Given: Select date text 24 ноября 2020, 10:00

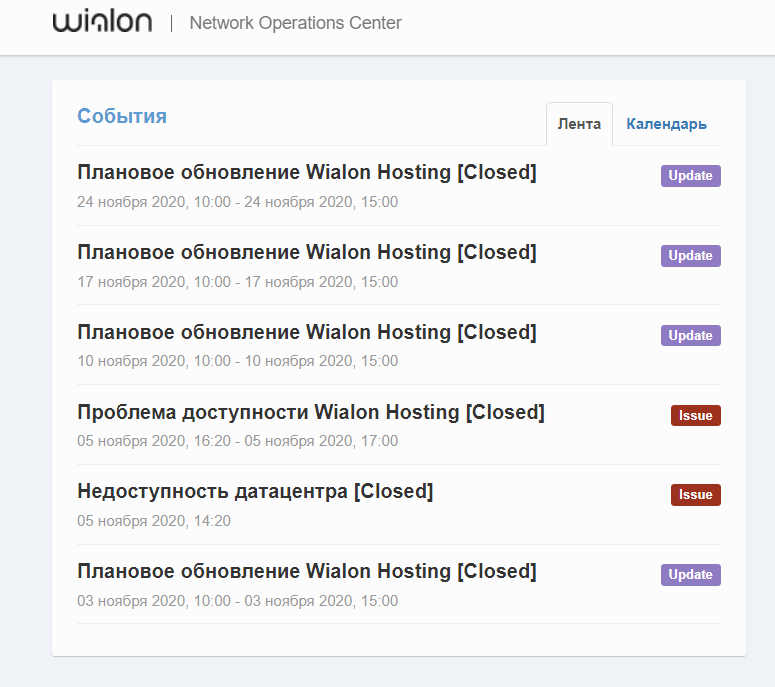Looking at the screenshot, I should 154,202.
